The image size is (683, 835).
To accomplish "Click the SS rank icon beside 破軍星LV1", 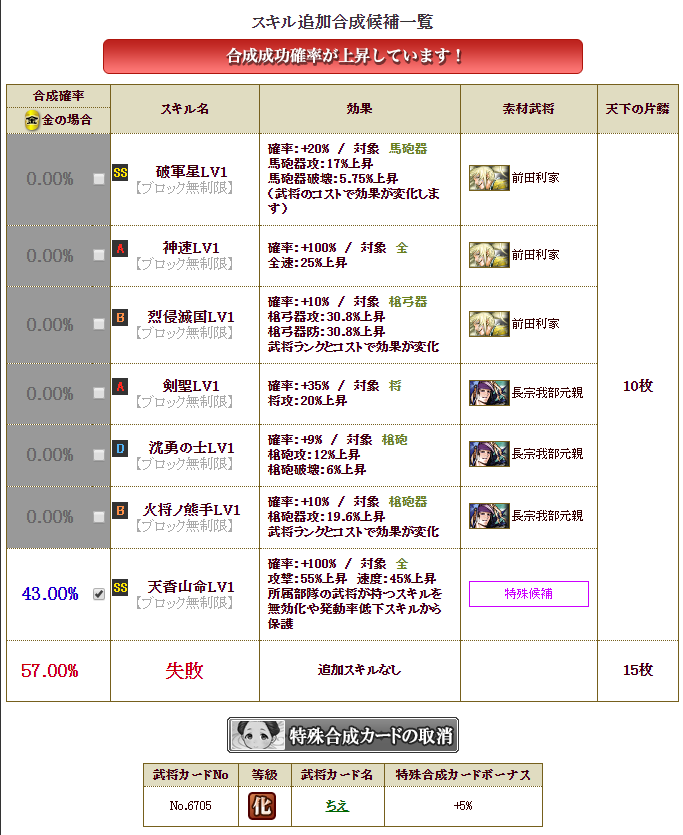I will pyautogui.click(x=120, y=173).
